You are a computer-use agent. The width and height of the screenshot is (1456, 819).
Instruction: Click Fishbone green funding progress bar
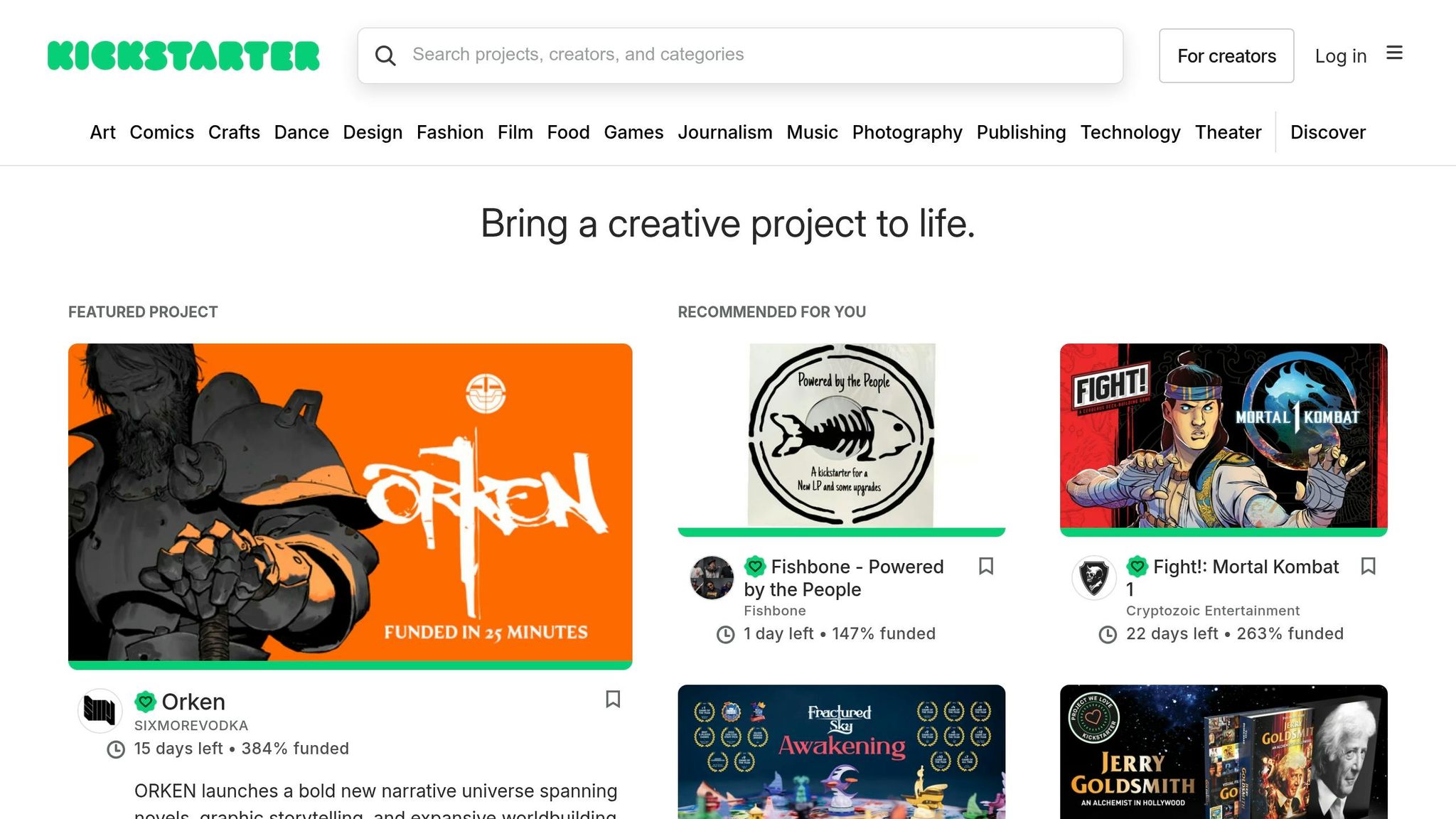tap(841, 532)
